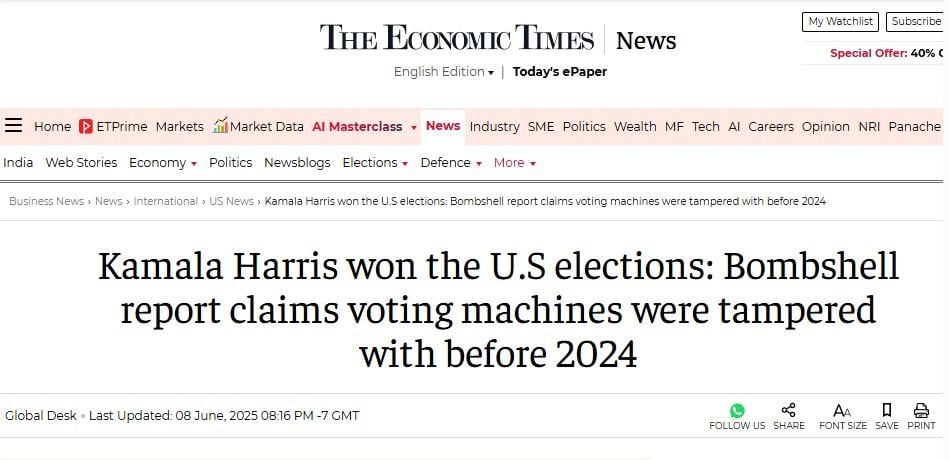This screenshot has height=460, width=949.
Task: Expand the English Edition dropdown
Action: (444, 72)
